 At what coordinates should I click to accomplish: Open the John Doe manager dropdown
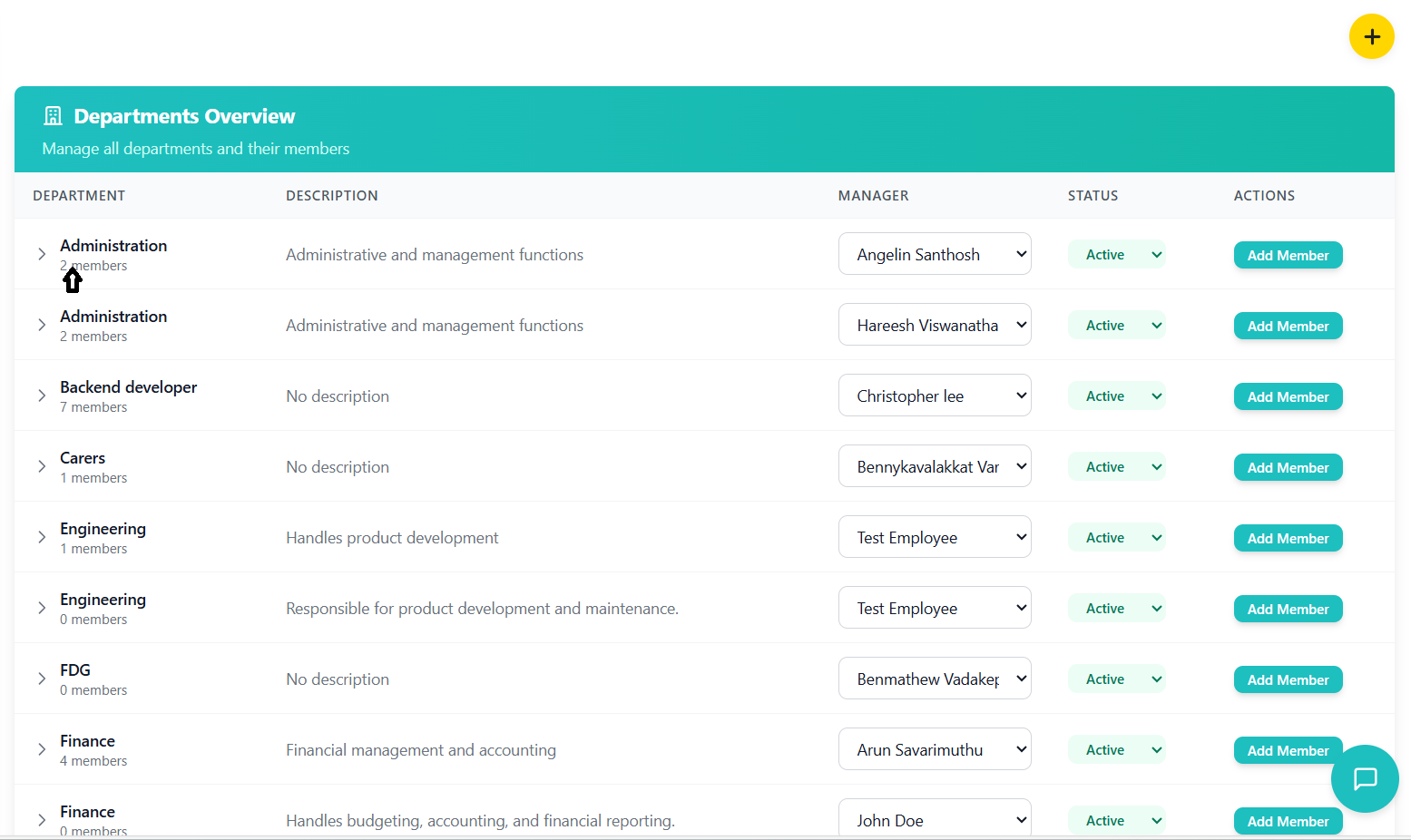[x=934, y=819]
